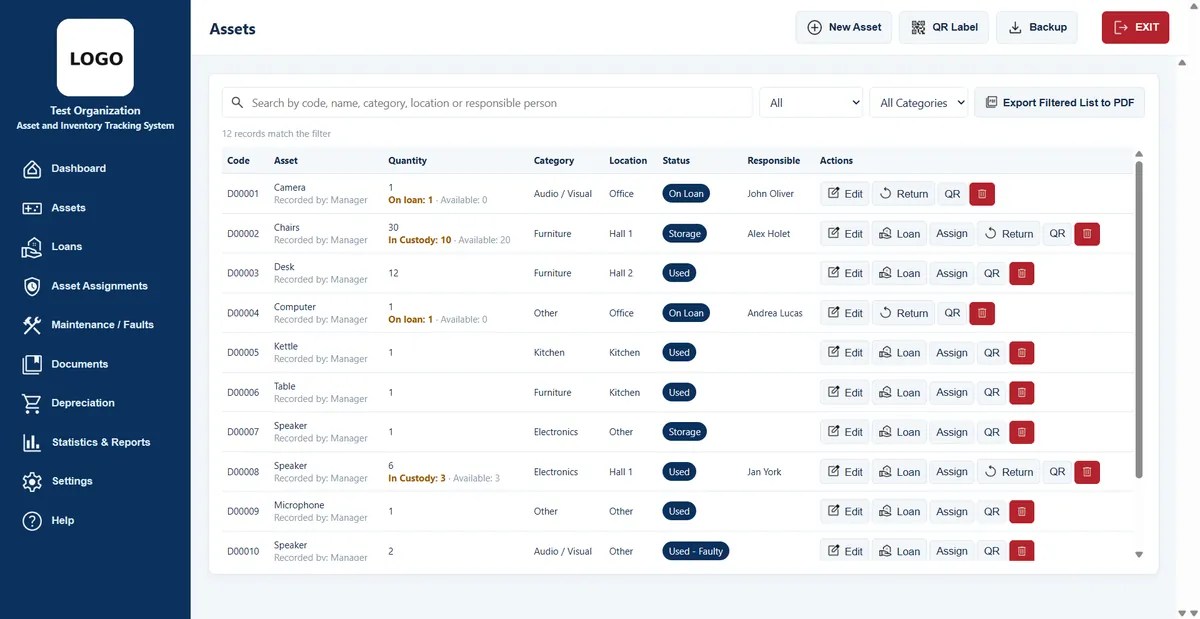Click the 'Quantity' column header
1200x619 pixels.
[x=407, y=160]
